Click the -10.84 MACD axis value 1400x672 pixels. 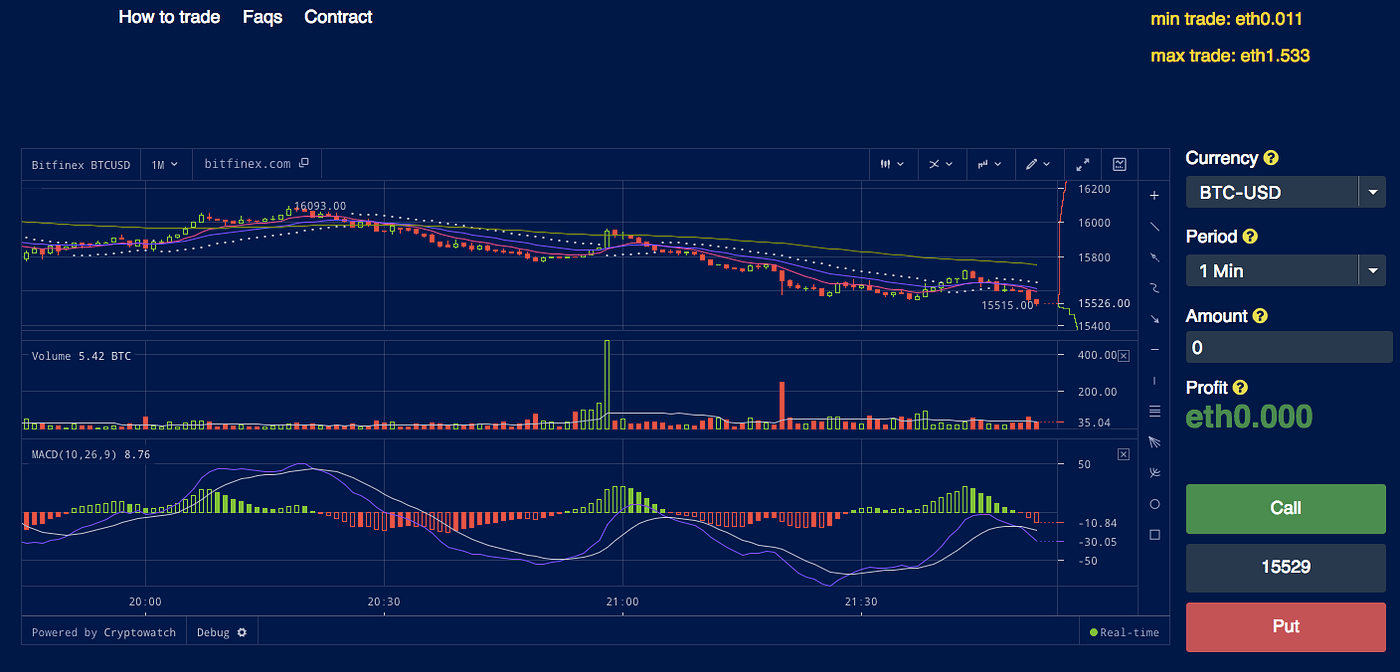[1097, 523]
